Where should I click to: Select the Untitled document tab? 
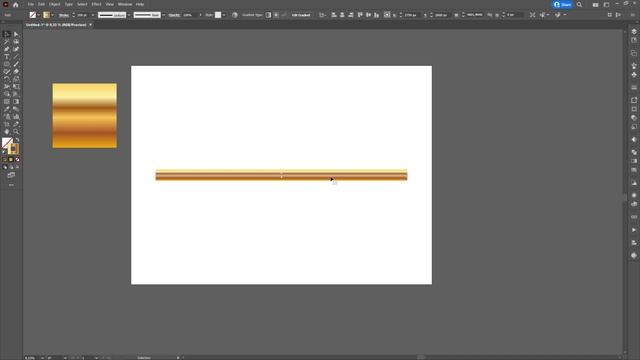(56, 25)
